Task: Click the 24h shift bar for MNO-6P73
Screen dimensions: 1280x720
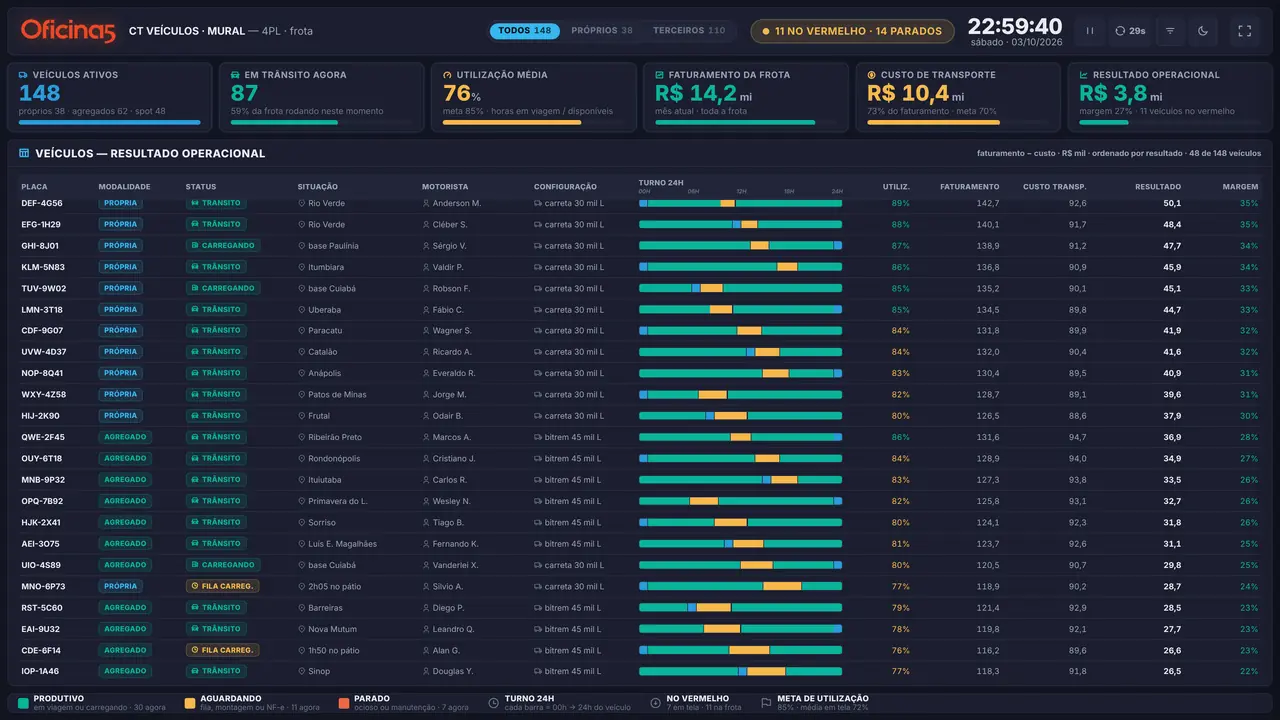Action: 740,586
